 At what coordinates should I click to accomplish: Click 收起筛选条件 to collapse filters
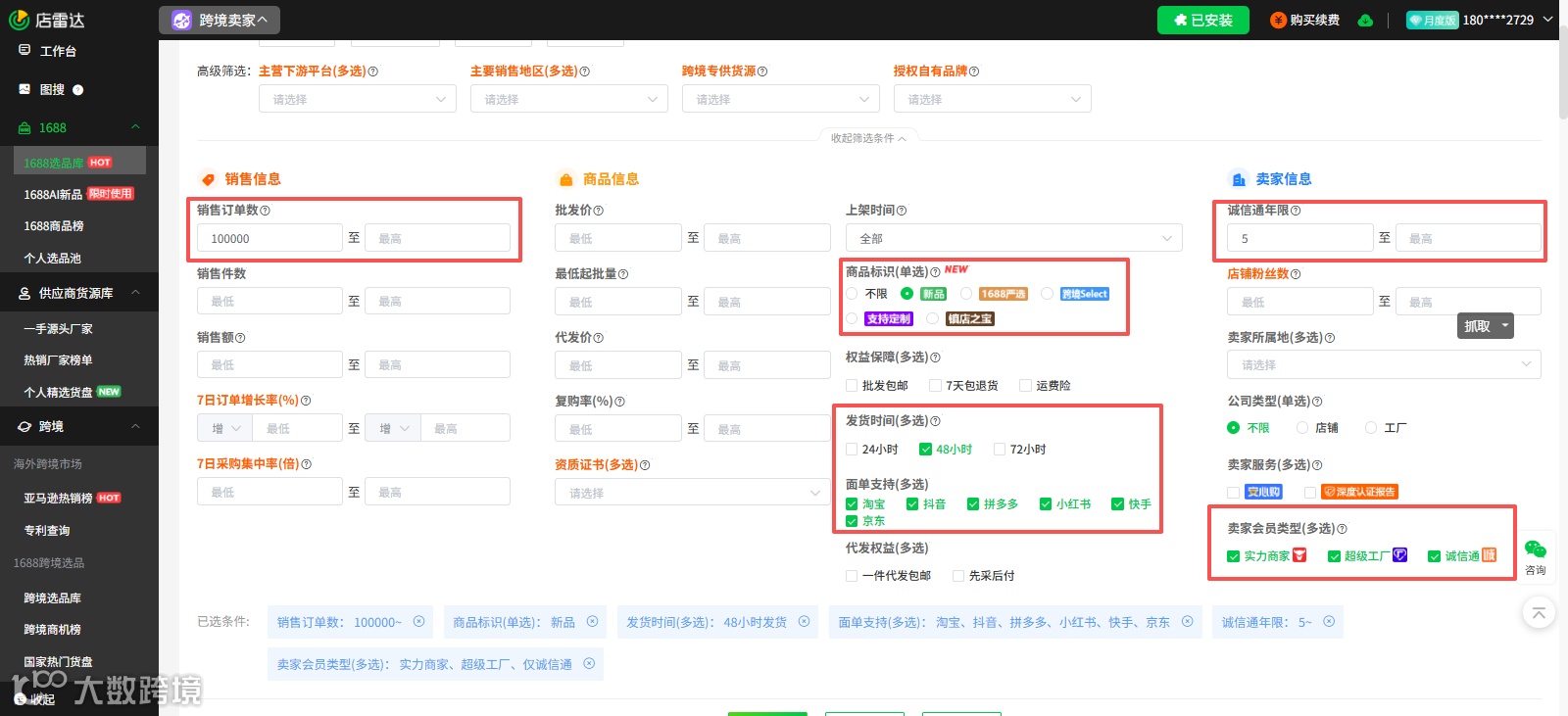[x=868, y=138]
